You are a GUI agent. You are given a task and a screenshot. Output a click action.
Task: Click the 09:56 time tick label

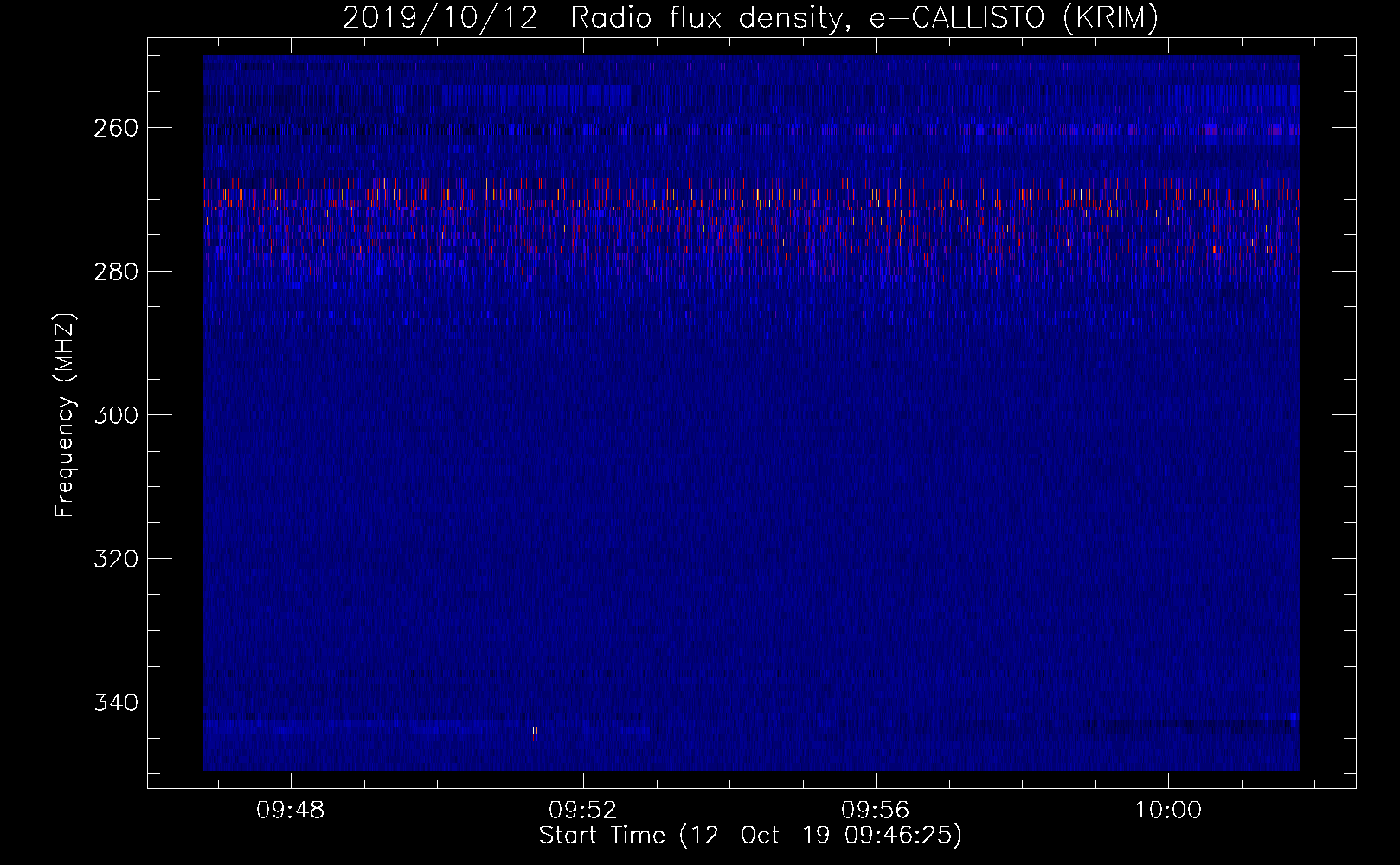click(x=876, y=811)
